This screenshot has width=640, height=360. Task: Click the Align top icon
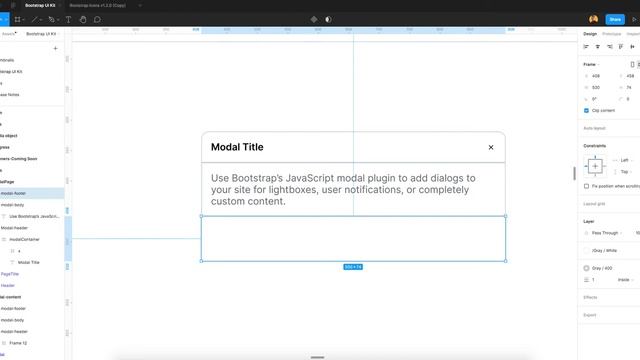click(621, 47)
